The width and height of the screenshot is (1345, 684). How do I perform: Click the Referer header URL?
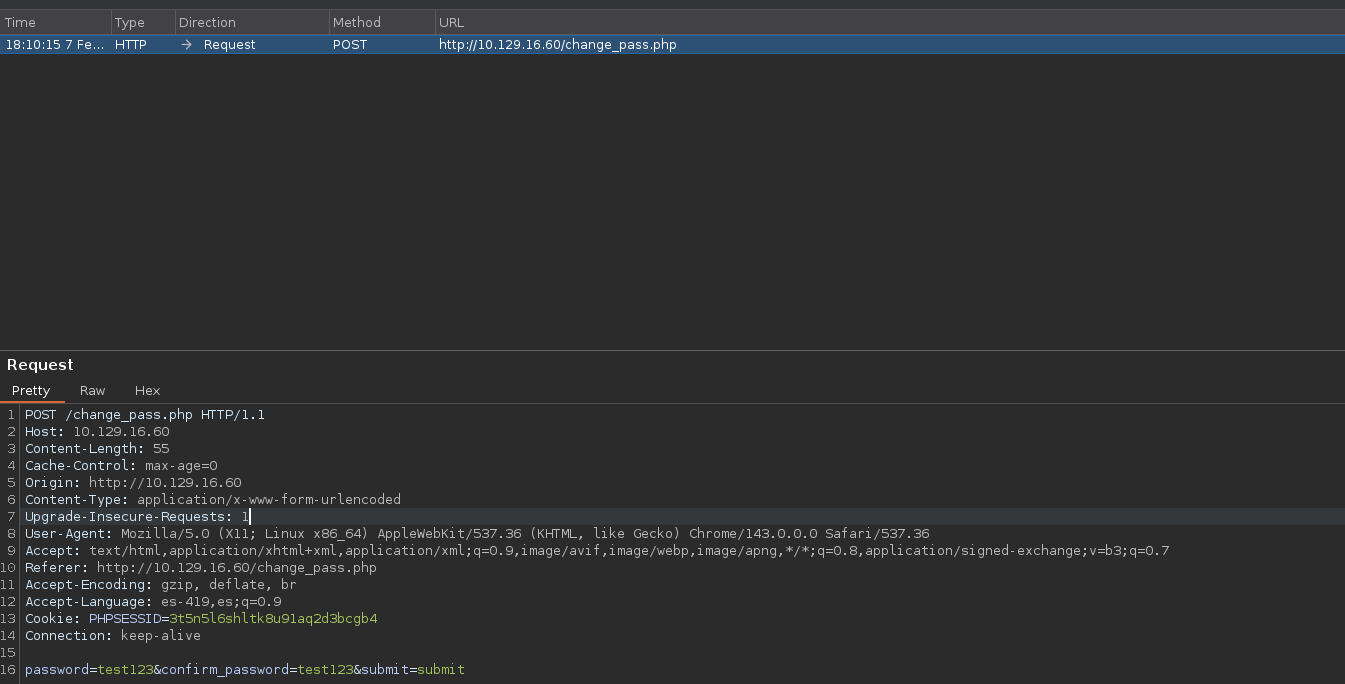(x=236, y=568)
